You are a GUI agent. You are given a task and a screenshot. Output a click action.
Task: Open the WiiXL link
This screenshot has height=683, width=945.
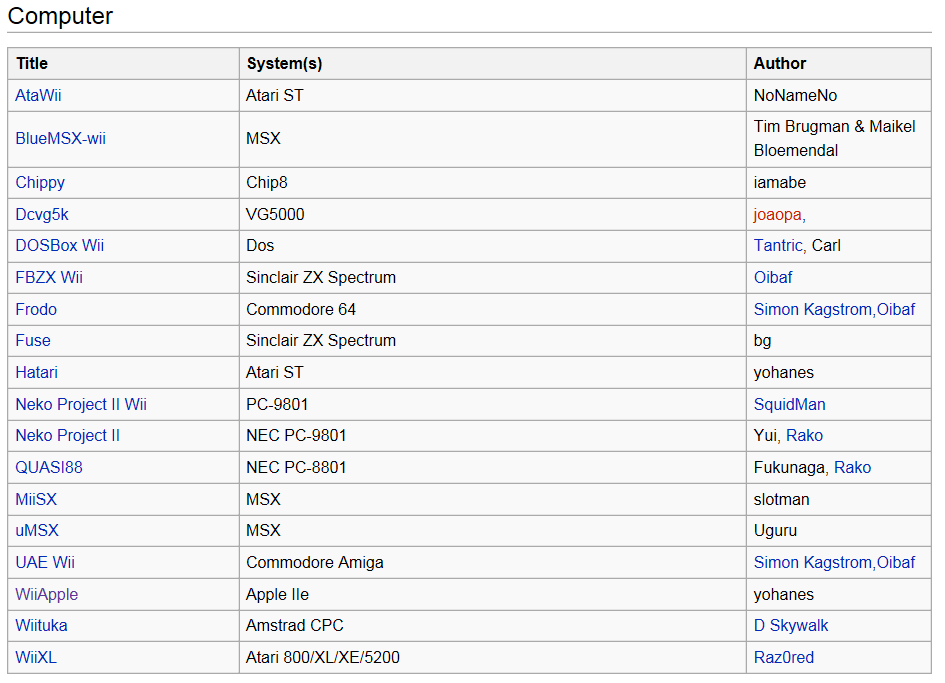pyautogui.click(x=36, y=658)
